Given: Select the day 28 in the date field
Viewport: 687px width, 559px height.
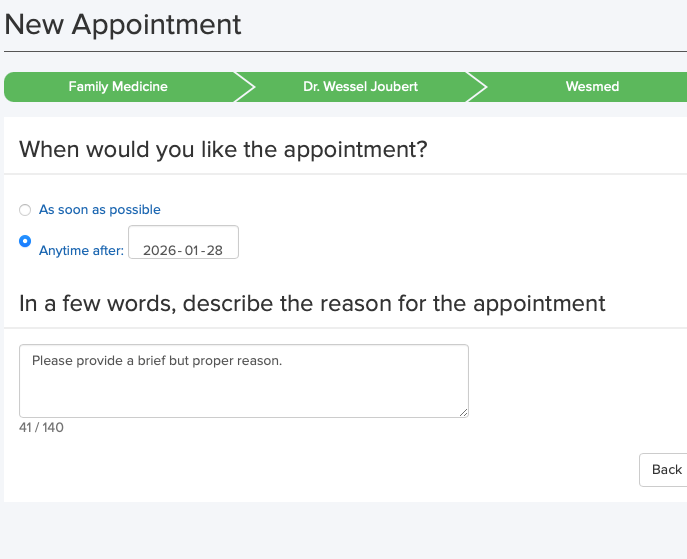Looking at the screenshot, I should pyautogui.click(x=213, y=250).
